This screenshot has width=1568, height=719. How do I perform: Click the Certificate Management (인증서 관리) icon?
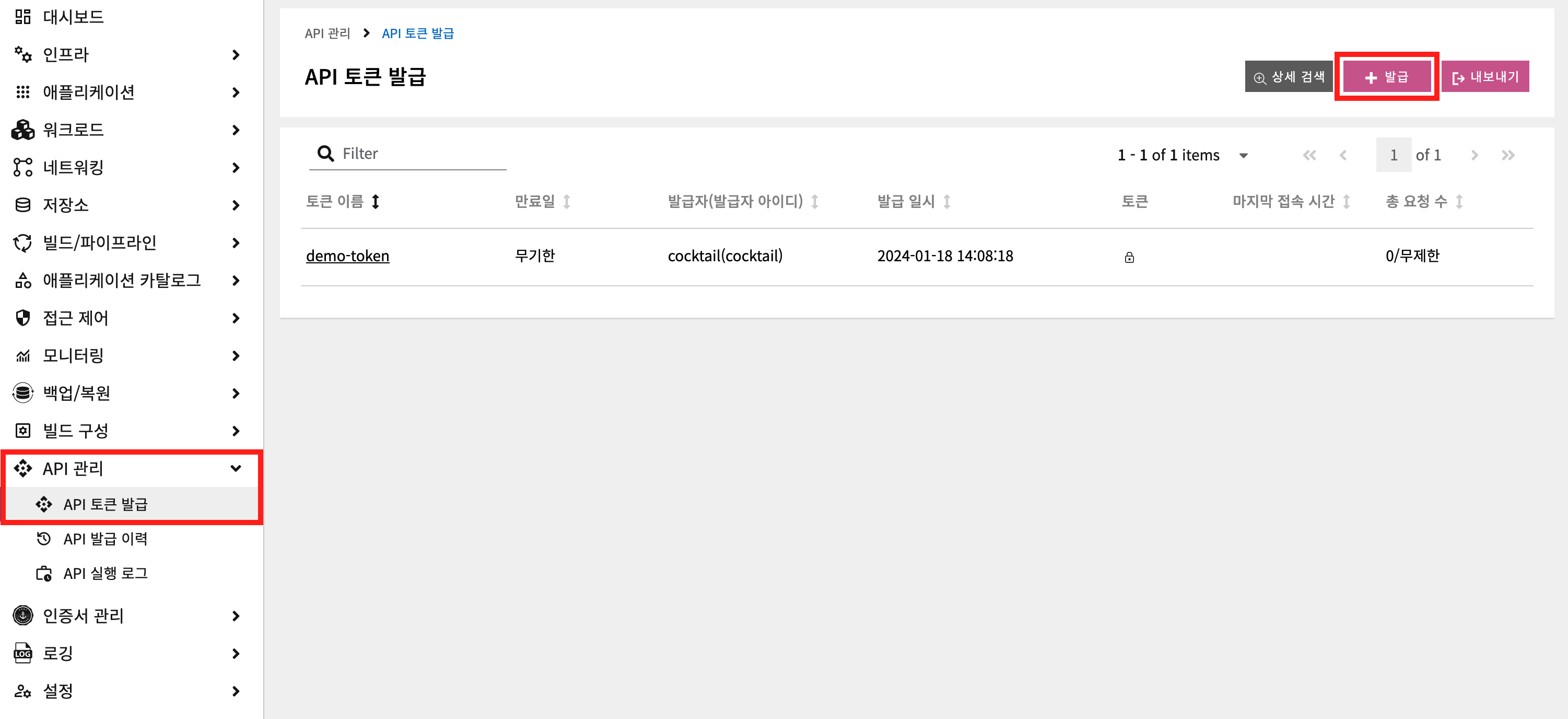coord(22,616)
